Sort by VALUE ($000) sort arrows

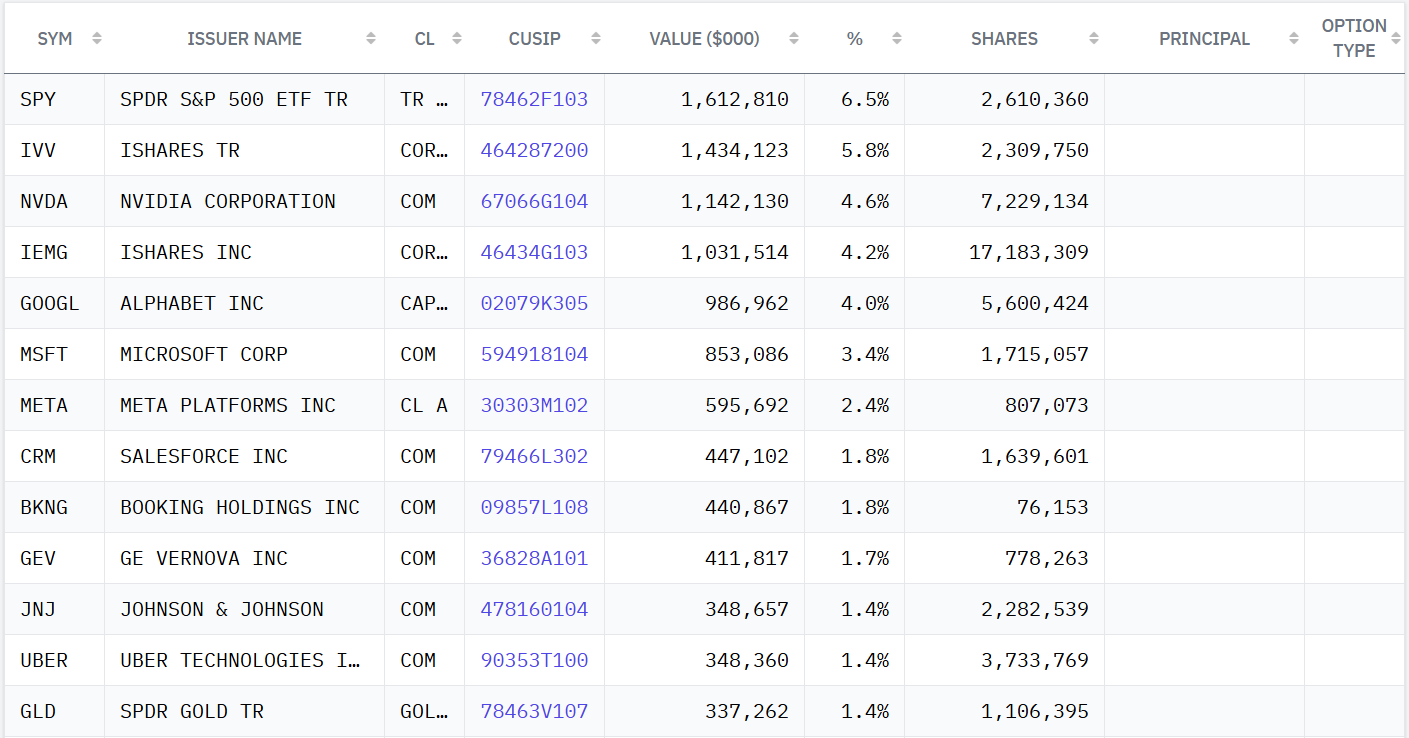point(794,39)
